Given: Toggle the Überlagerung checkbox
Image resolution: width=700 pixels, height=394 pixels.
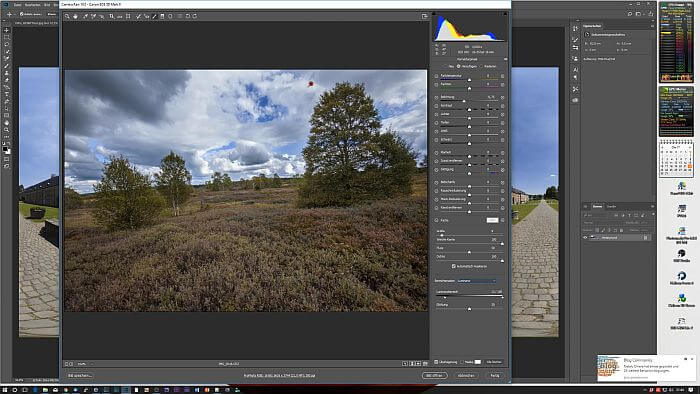Looking at the screenshot, I should pyautogui.click(x=436, y=362).
